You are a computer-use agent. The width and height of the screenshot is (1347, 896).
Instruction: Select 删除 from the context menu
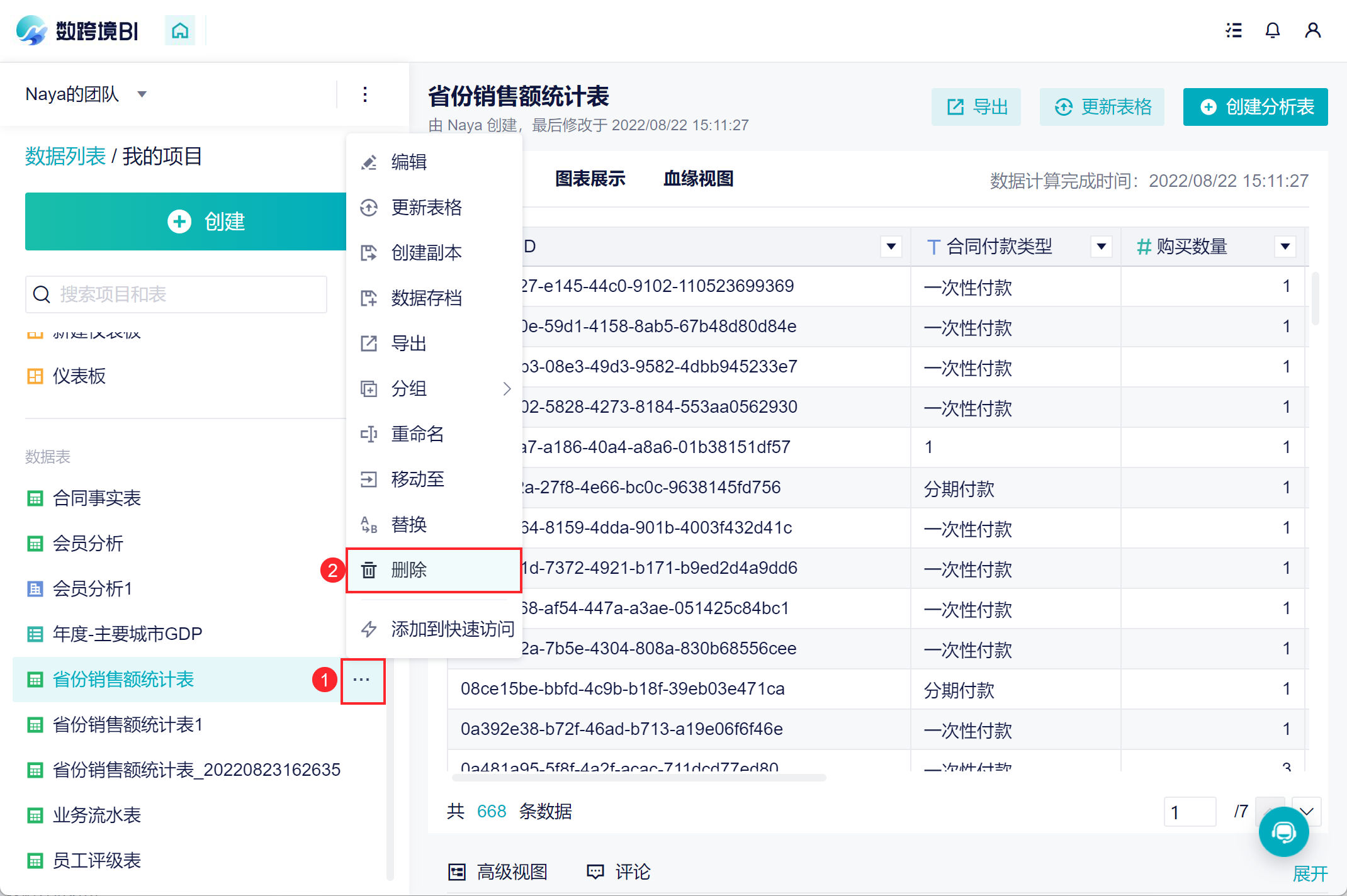tap(409, 570)
